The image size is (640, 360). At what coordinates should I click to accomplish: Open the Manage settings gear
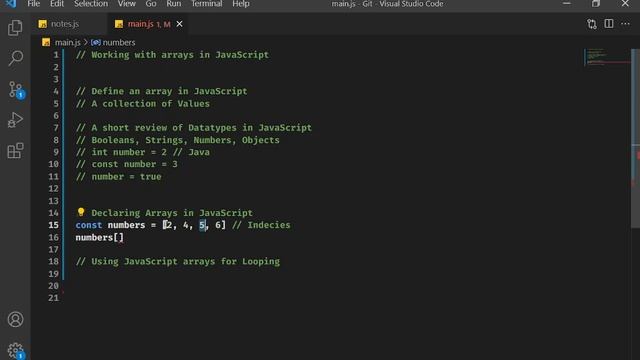16,350
